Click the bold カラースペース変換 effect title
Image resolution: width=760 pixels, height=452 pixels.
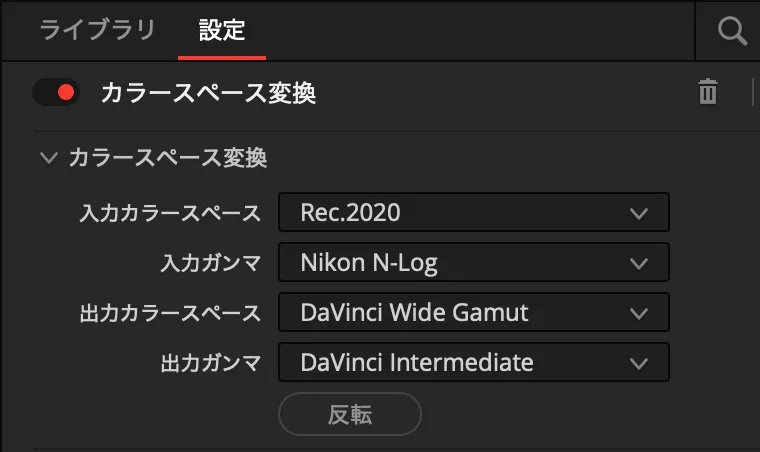pyautogui.click(x=208, y=93)
